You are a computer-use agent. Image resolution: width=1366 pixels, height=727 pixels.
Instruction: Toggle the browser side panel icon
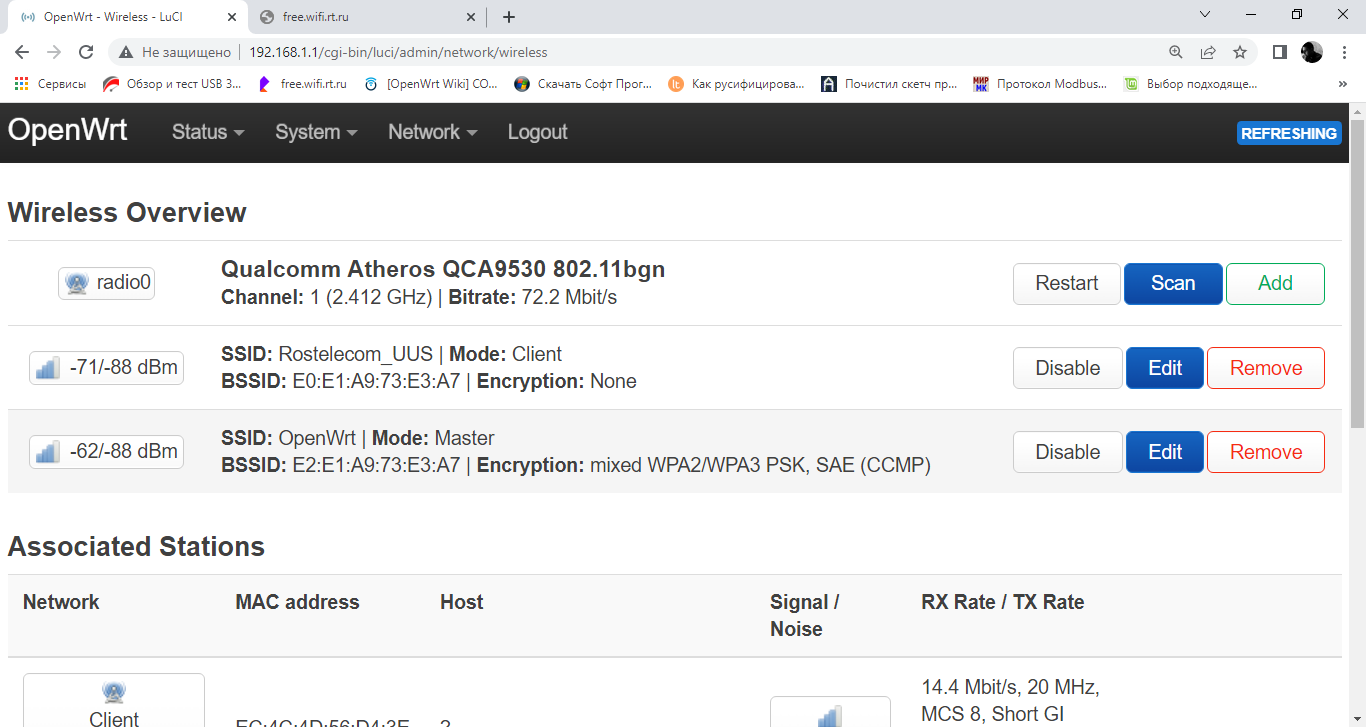[1279, 52]
